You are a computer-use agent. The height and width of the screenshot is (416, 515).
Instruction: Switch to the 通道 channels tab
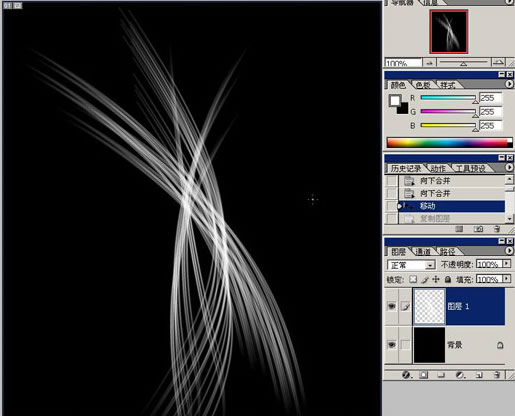click(422, 252)
